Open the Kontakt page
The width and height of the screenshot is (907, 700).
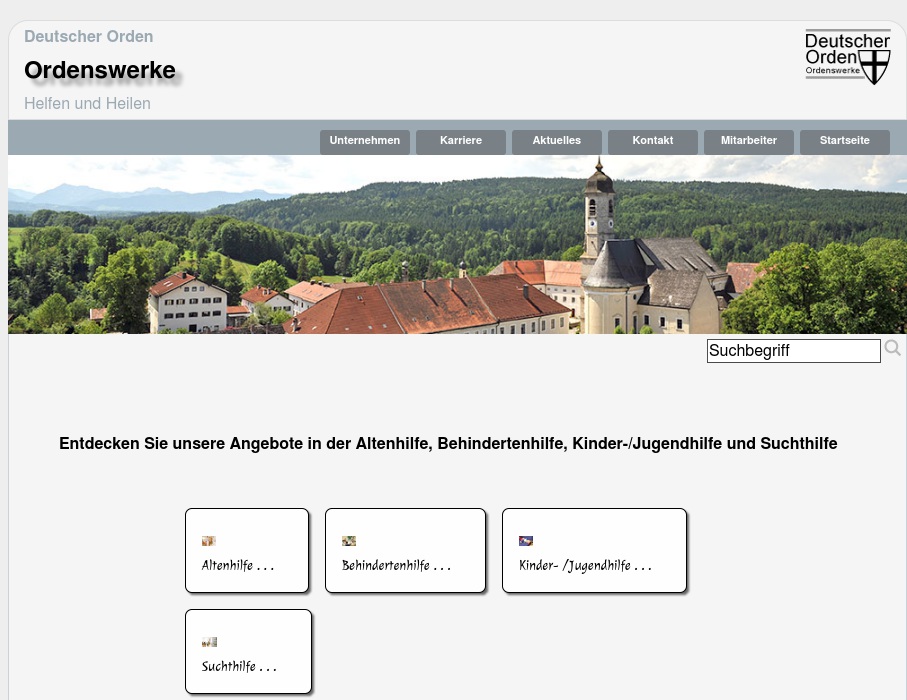(x=653, y=141)
